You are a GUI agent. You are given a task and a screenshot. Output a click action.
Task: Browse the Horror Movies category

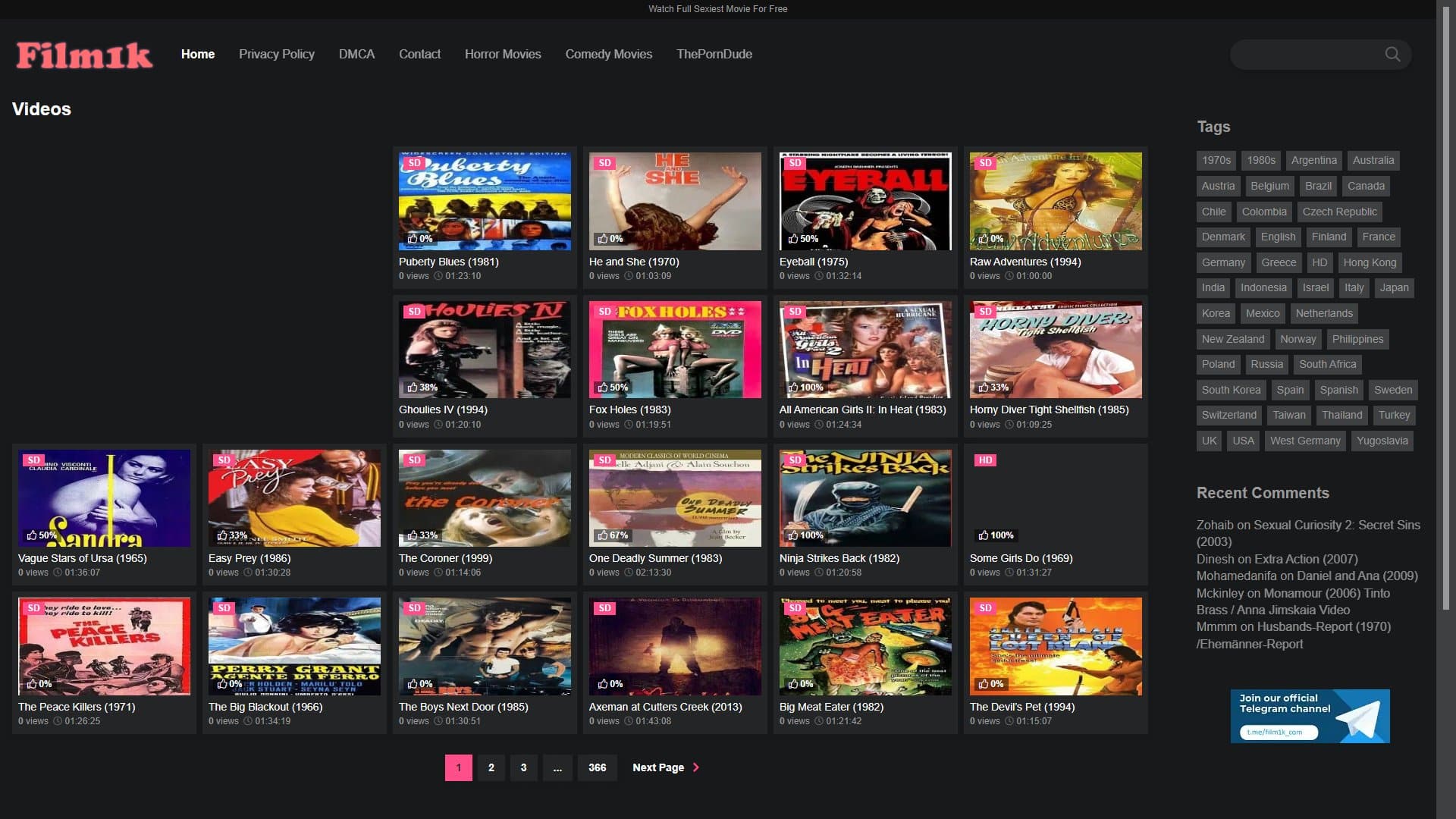pyautogui.click(x=503, y=54)
